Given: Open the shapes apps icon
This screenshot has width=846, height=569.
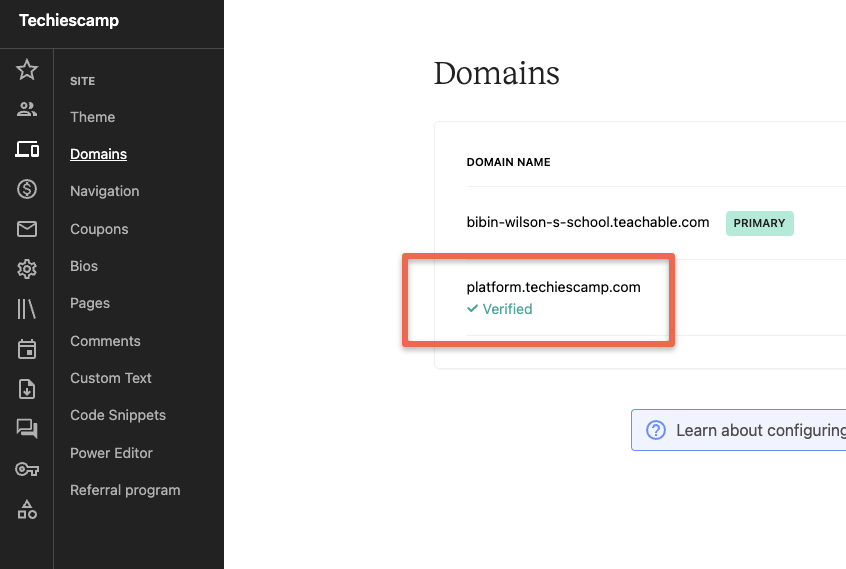Looking at the screenshot, I should [x=26, y=509].
